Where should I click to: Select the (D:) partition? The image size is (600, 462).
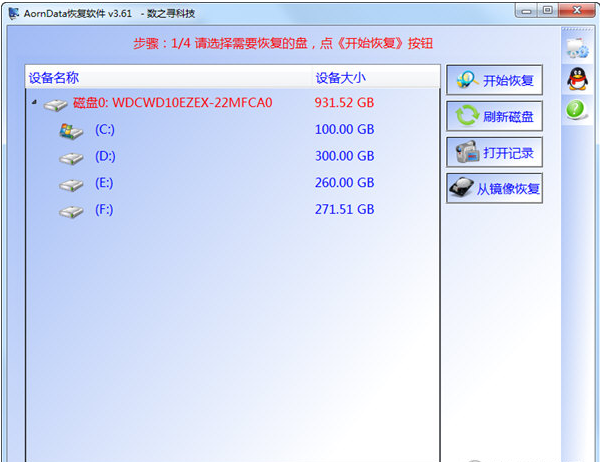[x=105, y=156]
